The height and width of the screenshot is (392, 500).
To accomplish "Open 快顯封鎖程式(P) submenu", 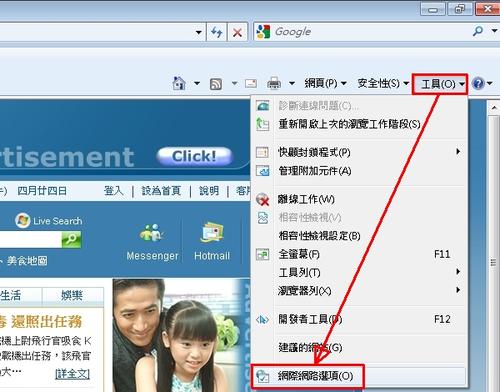I will tap(359, 152).
